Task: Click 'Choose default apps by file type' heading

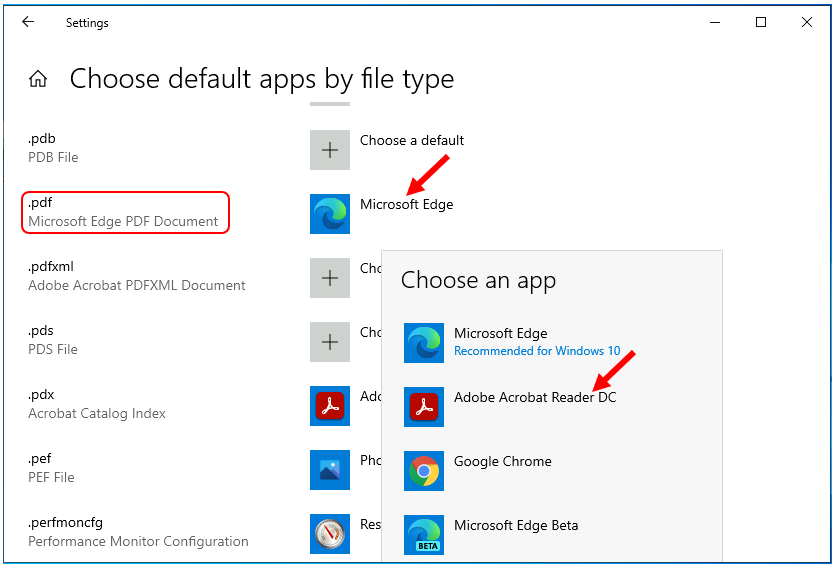Action: click(262, 79)
